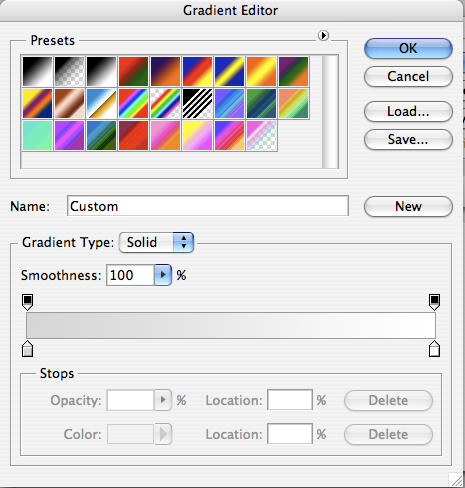Click the Delete button beside the opacity location field

388,400
